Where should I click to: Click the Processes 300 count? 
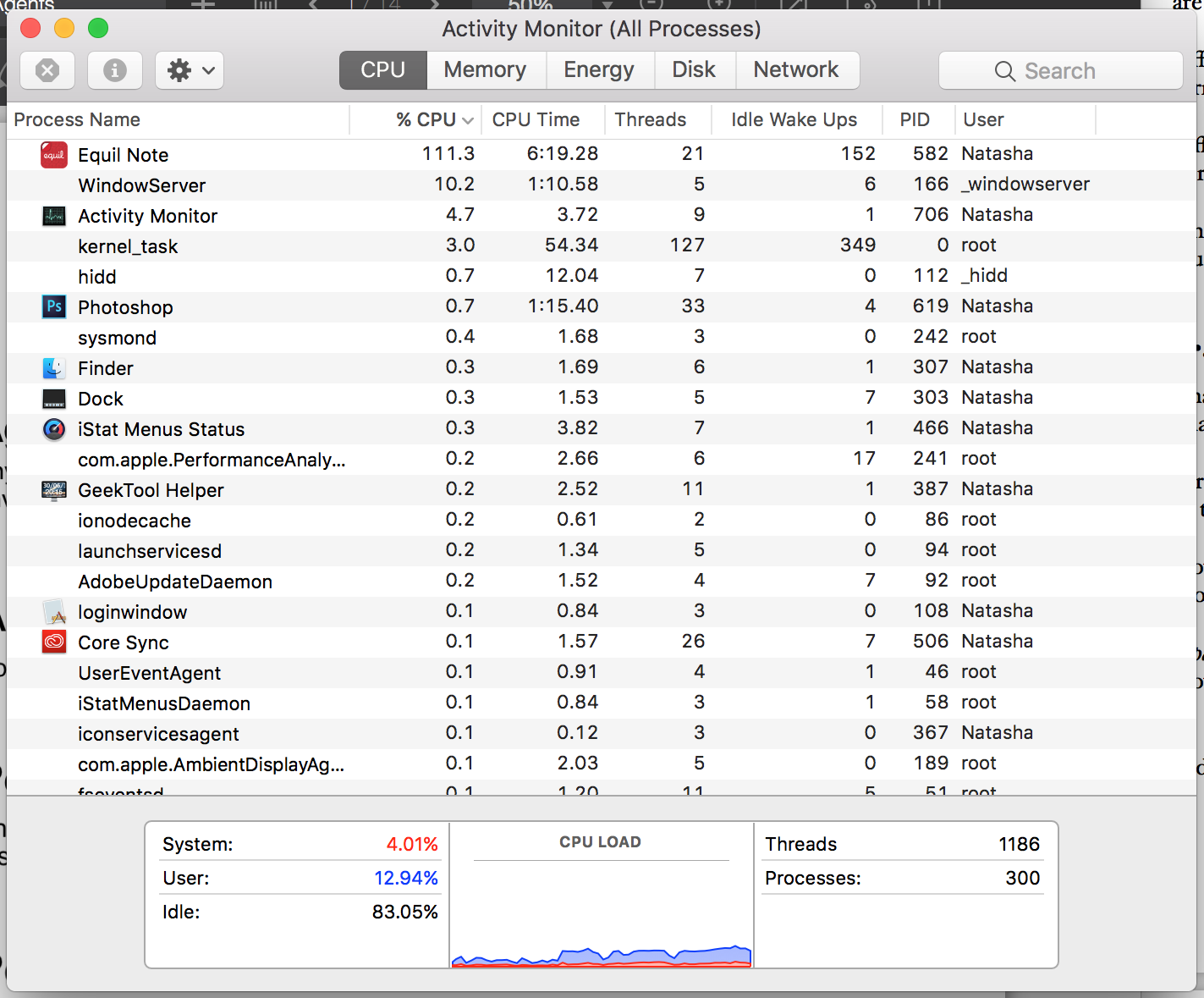1023,879
